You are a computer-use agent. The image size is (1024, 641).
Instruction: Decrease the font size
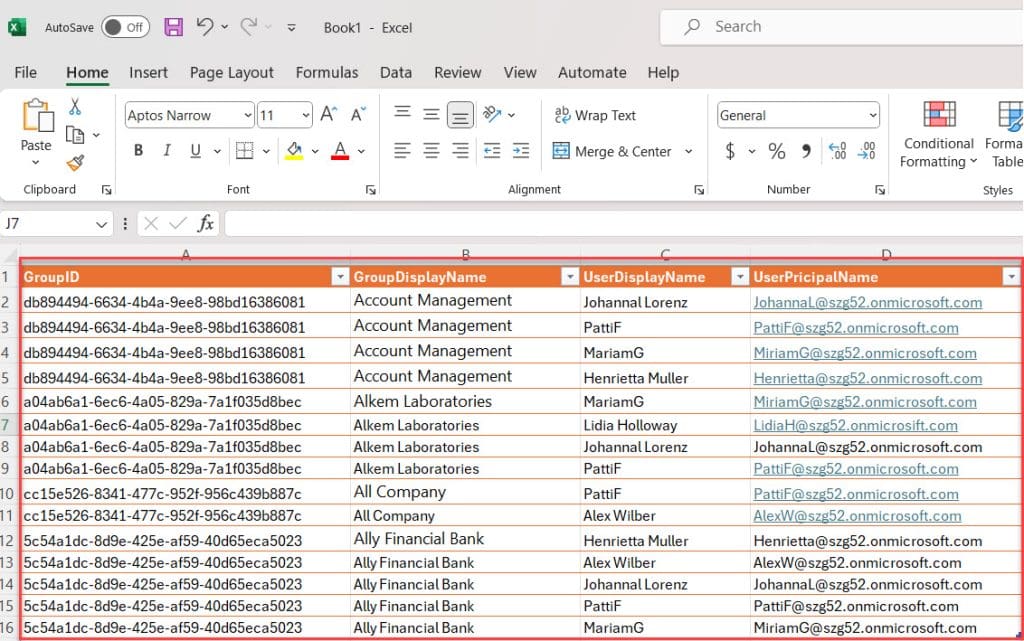click(x=359, y=114)
